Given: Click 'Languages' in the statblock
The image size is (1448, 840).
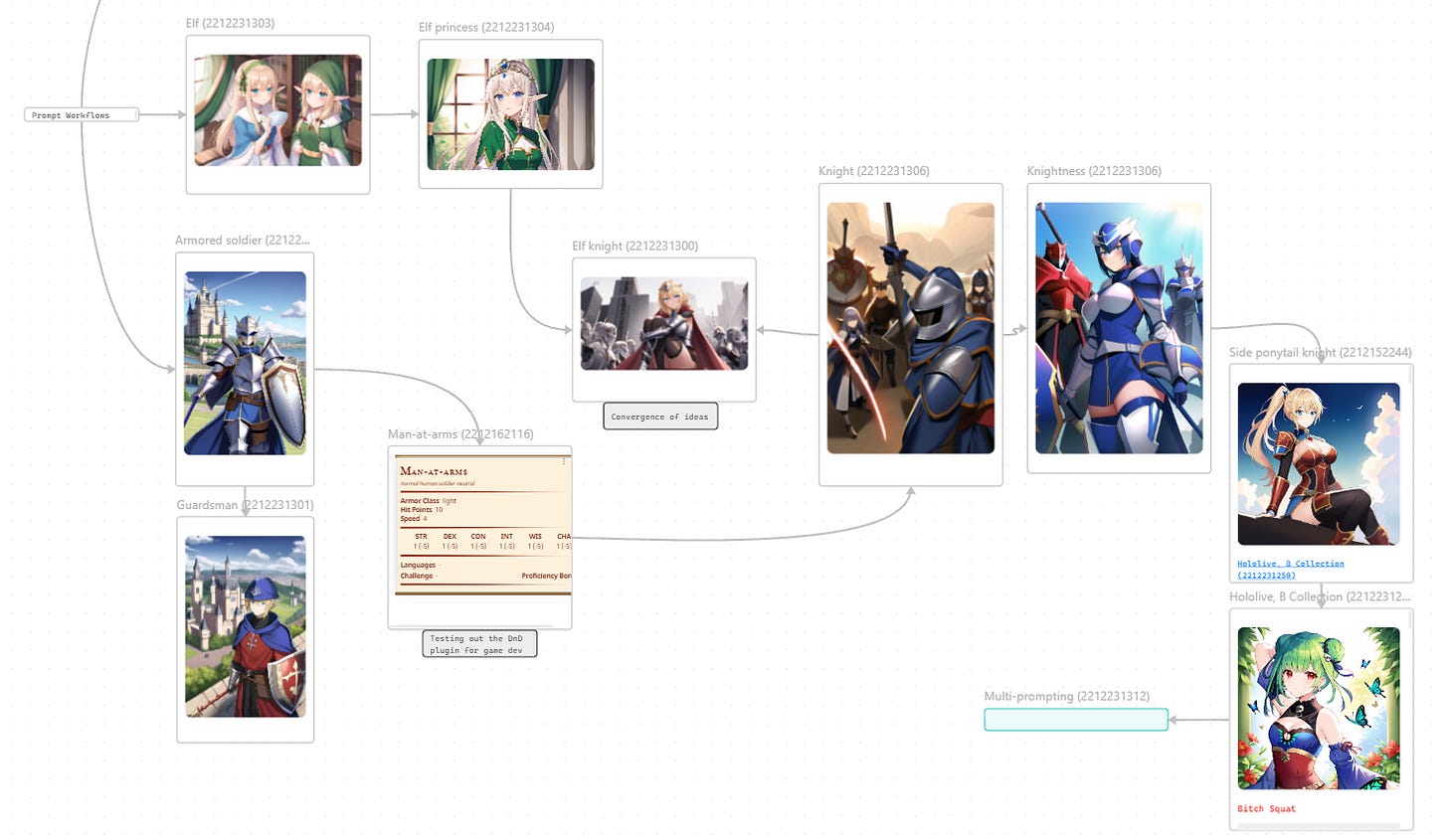Looking at the screenshot, I should (418, 565).
